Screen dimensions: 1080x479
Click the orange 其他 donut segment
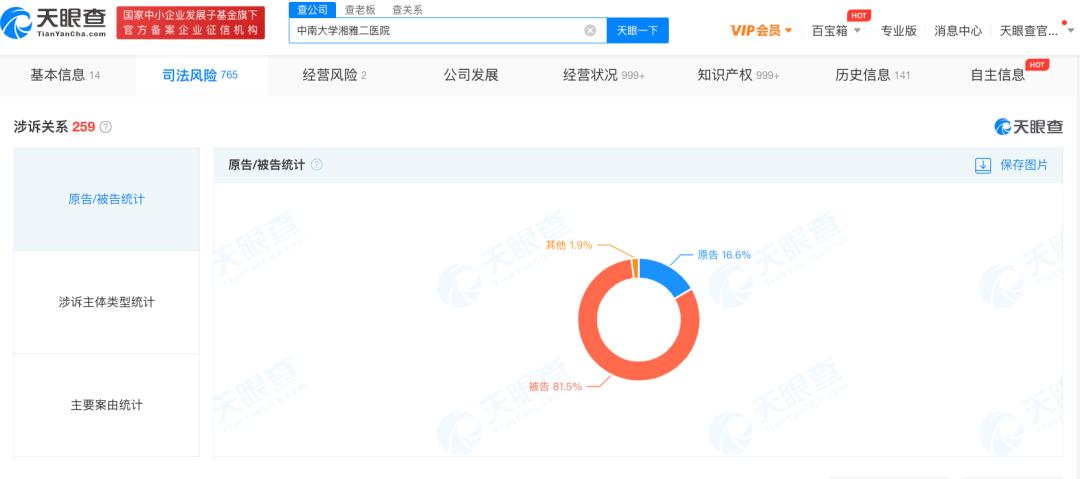pos(634,268)
